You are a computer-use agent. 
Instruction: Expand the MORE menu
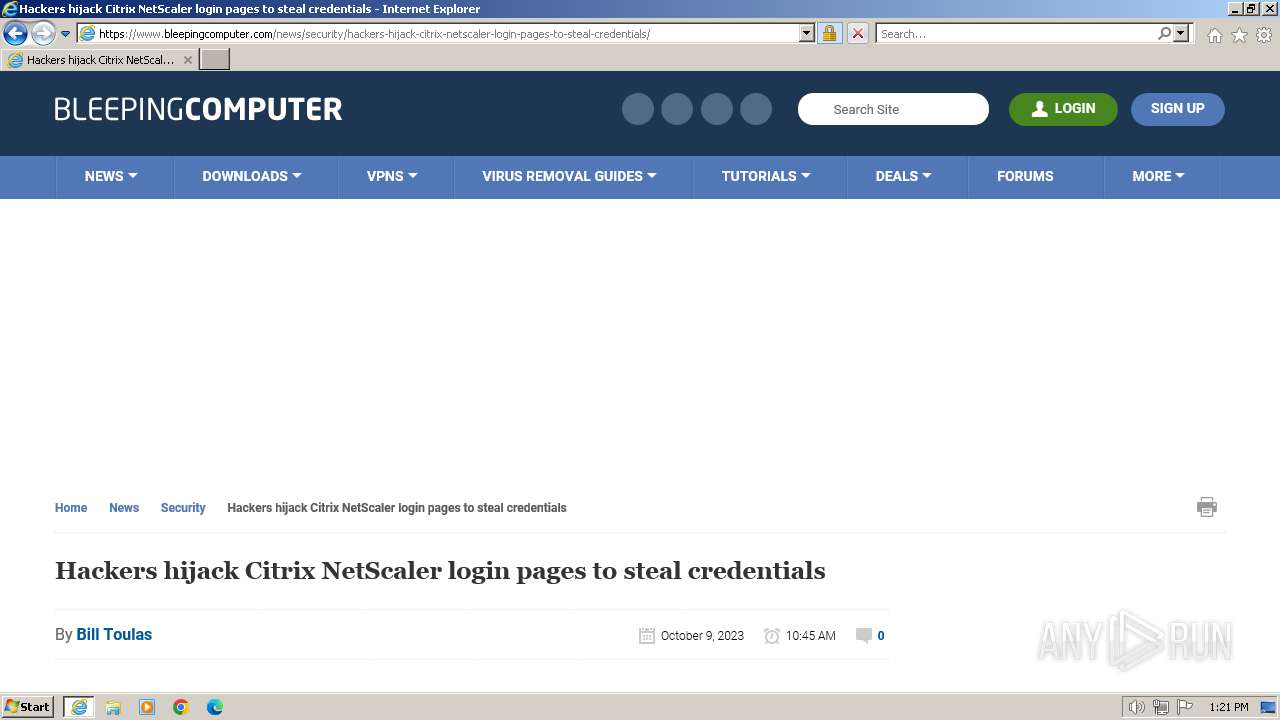[1158, 176]
